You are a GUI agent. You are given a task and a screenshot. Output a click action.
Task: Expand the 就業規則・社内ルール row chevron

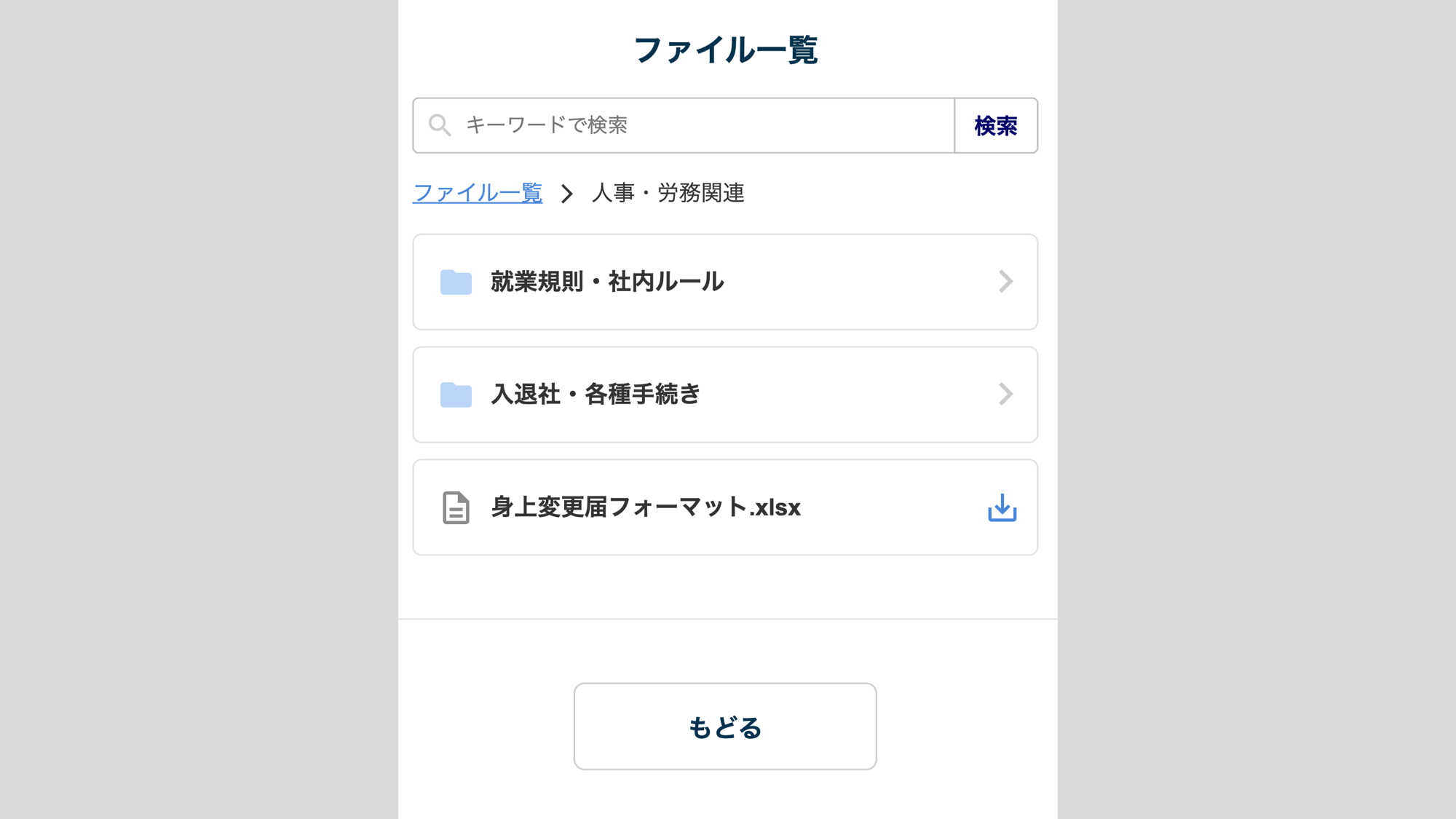tap(1005, 282)
